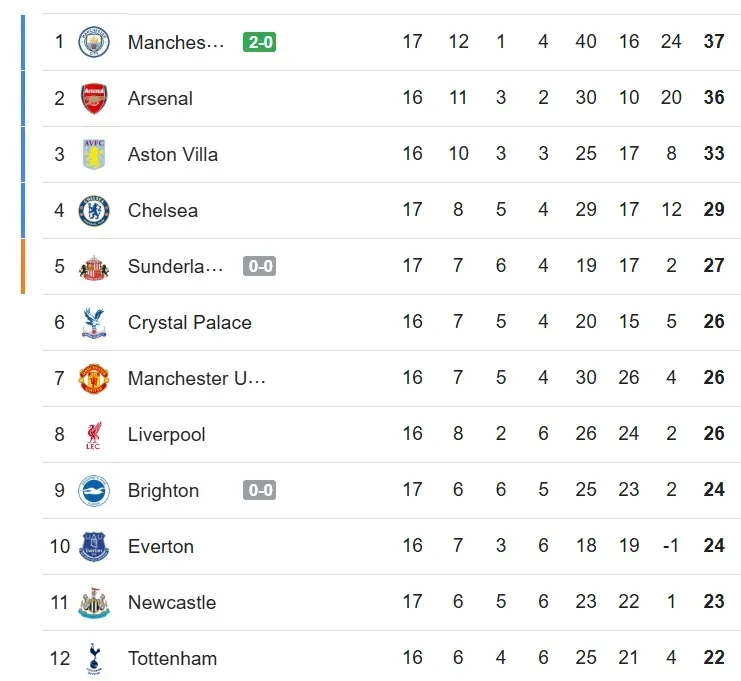
Task: Click the Crystal Palace club crest
Action: click(94, 322)
